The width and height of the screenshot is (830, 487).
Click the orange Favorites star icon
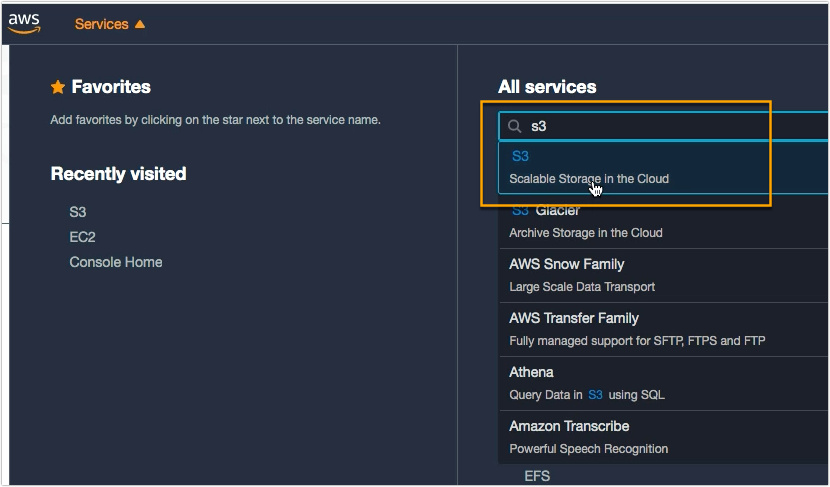(58, 88)
